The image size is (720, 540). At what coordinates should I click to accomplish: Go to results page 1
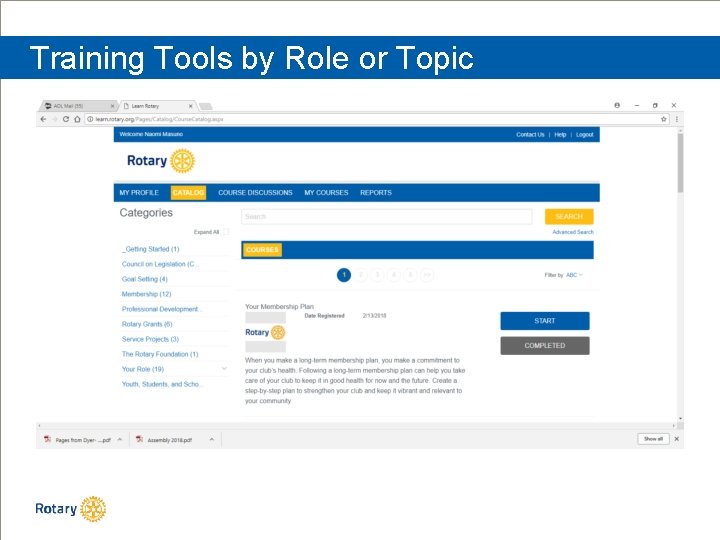tap(344, 275)
